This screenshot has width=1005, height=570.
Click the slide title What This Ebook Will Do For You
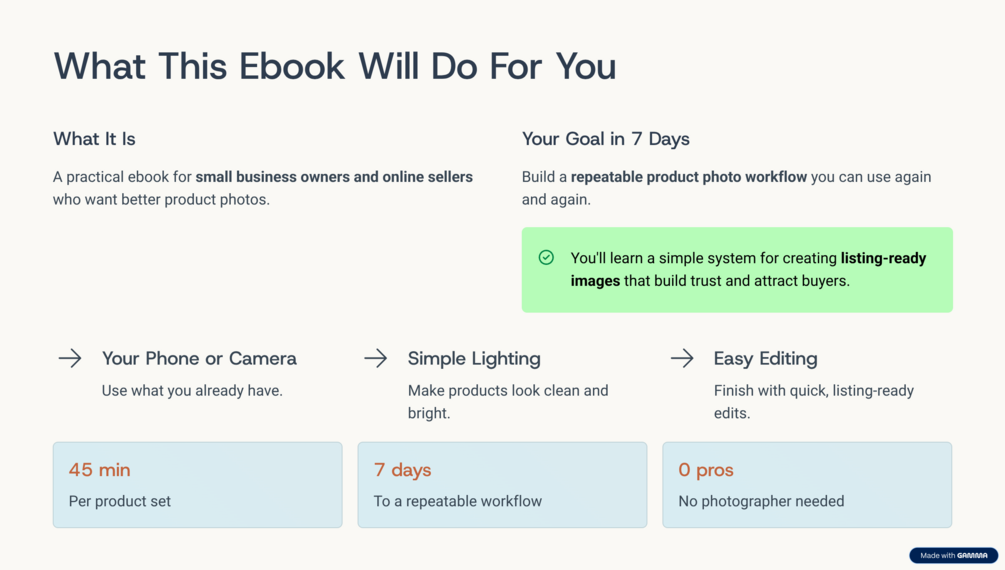(x=335, y=66)
